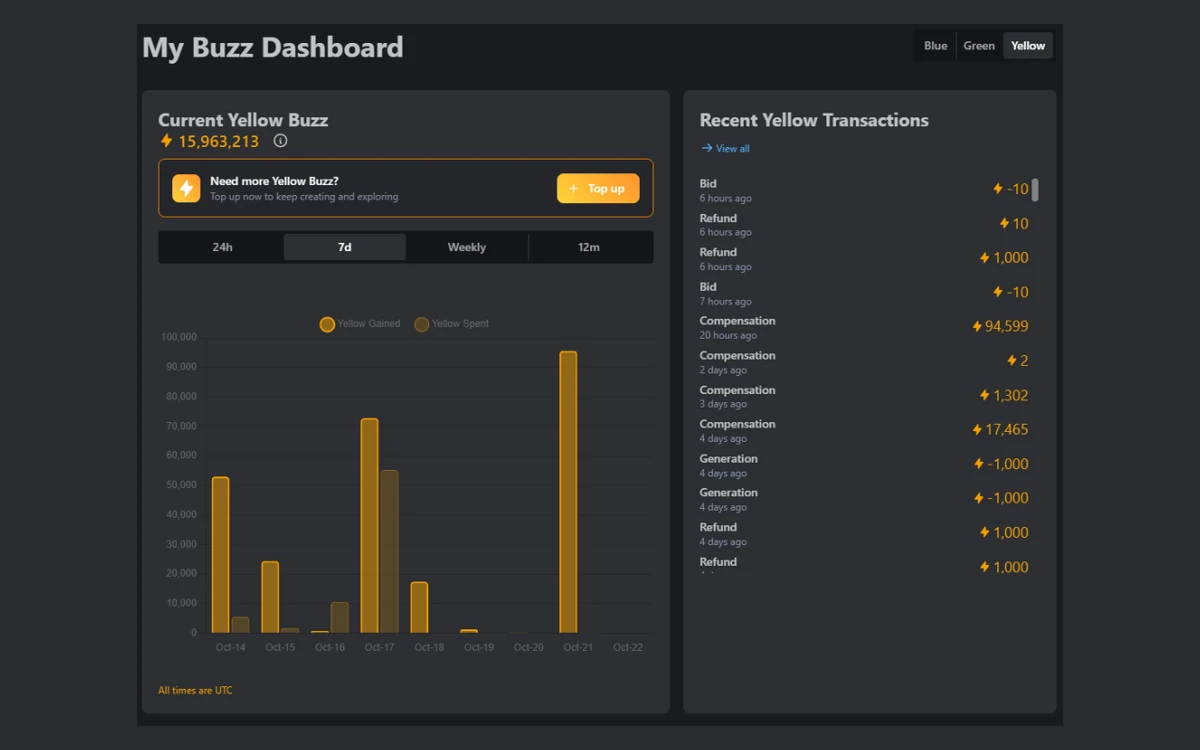Screen dimensions: 1200x750
Task: Click the Compensation transaction from 20 hours ago
Action: pos(865,327)
